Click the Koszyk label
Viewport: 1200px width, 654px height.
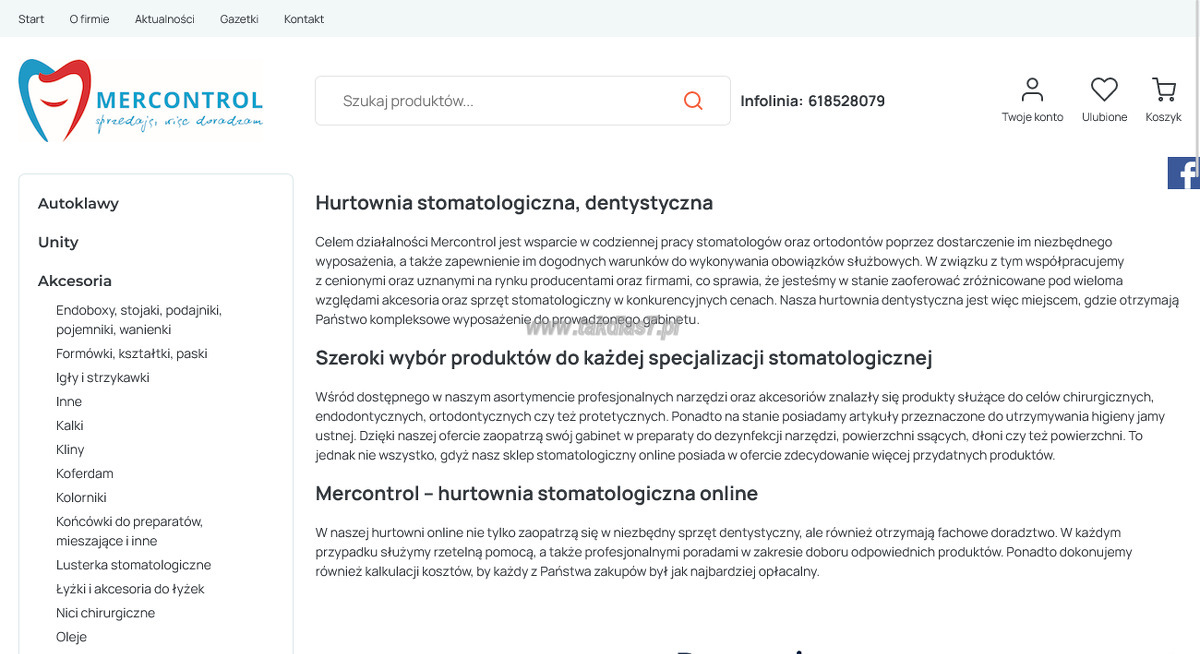(x=1164, y=118)
